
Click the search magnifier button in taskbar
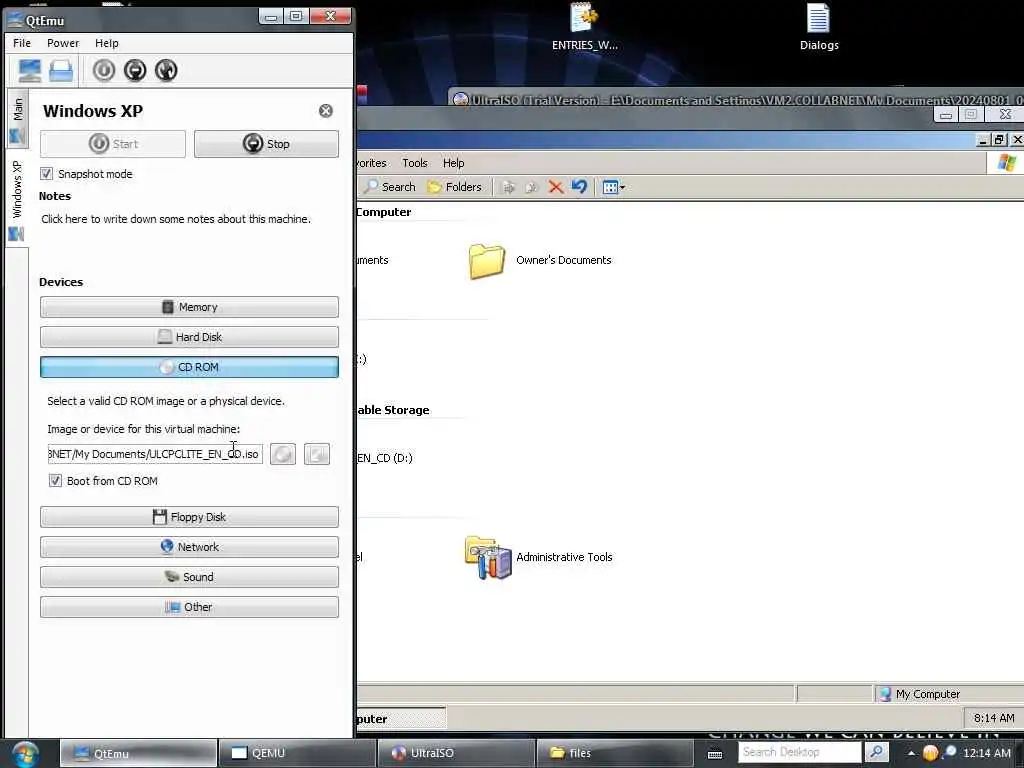click(x=876, y=752)
